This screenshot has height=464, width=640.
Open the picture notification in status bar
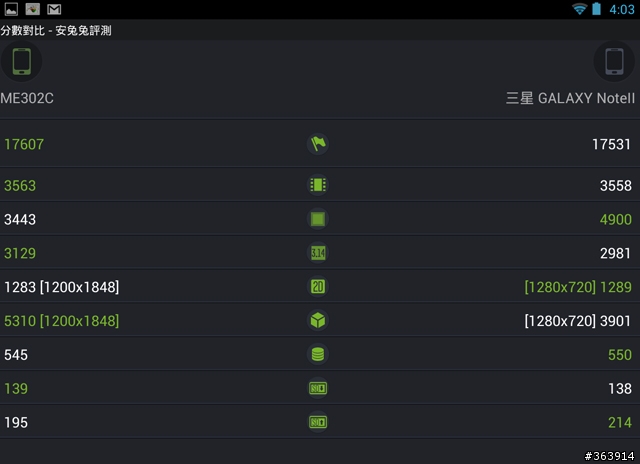pos(11,9)
